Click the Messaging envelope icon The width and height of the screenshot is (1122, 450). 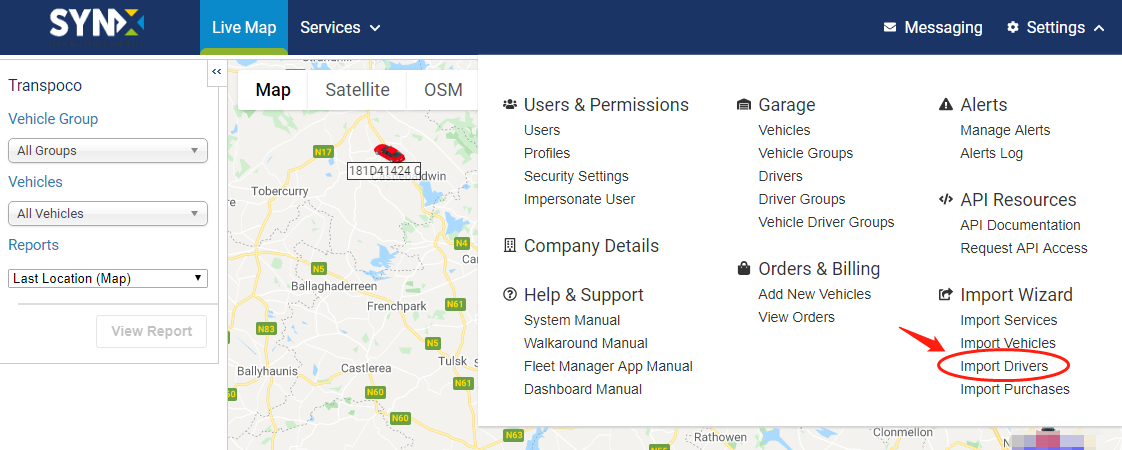tap(890, 28)
